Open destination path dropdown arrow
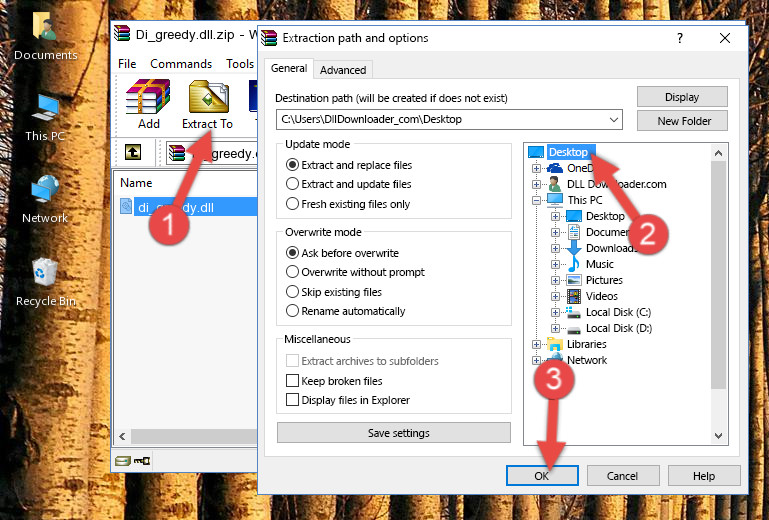The image size is (769, 520). (x=614, y=120)
